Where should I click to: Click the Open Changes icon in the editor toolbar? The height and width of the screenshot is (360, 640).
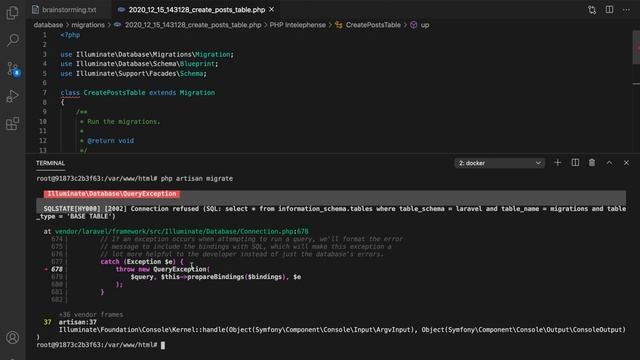point(592,10)
